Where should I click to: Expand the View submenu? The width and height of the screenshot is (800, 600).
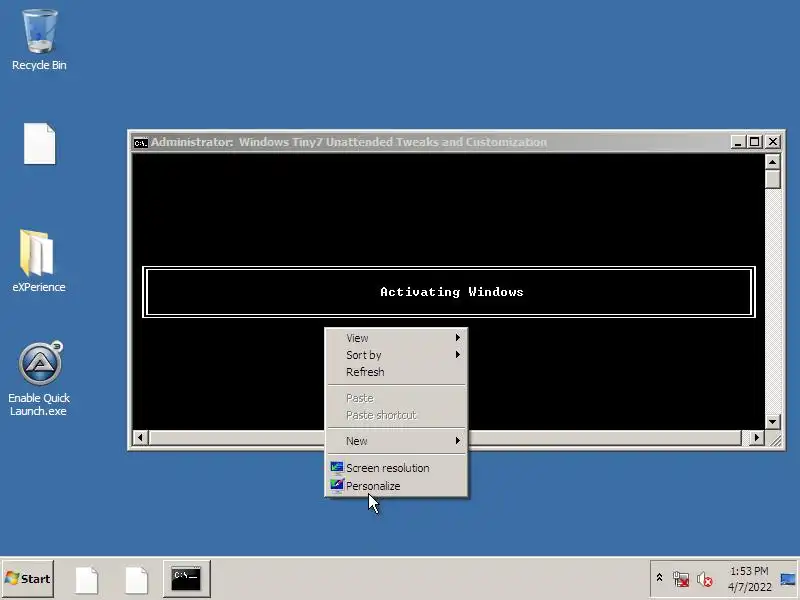(396, 338)
